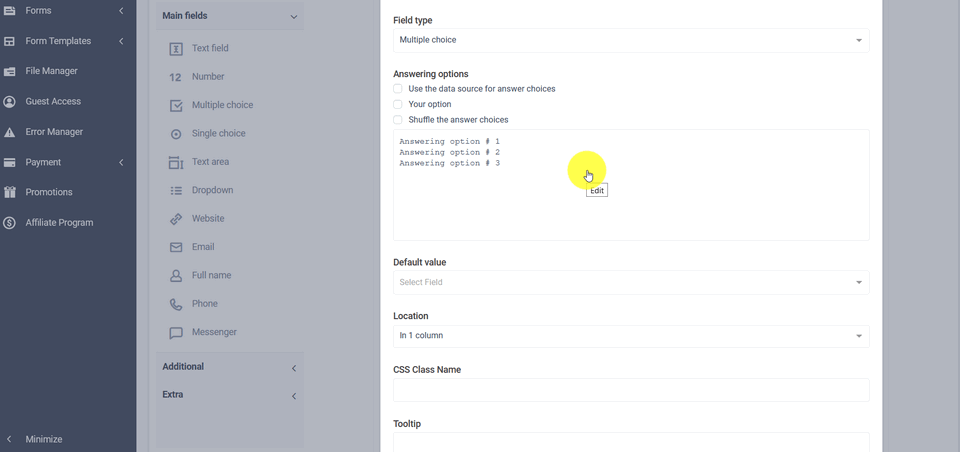The width and height of the screenshot is (960, 452).
Task: Click the Affiliate Program dollar icon
Action: point(9,223)
